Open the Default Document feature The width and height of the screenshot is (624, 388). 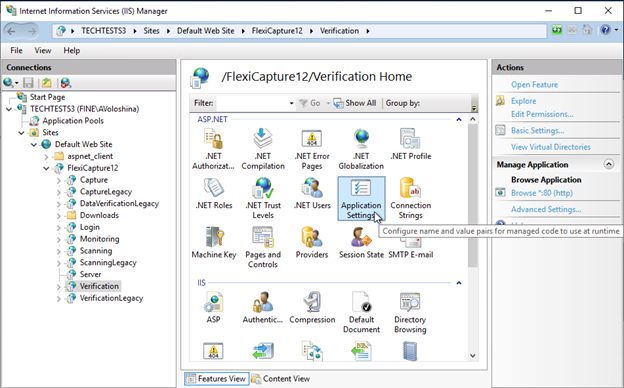coord(361,312)
